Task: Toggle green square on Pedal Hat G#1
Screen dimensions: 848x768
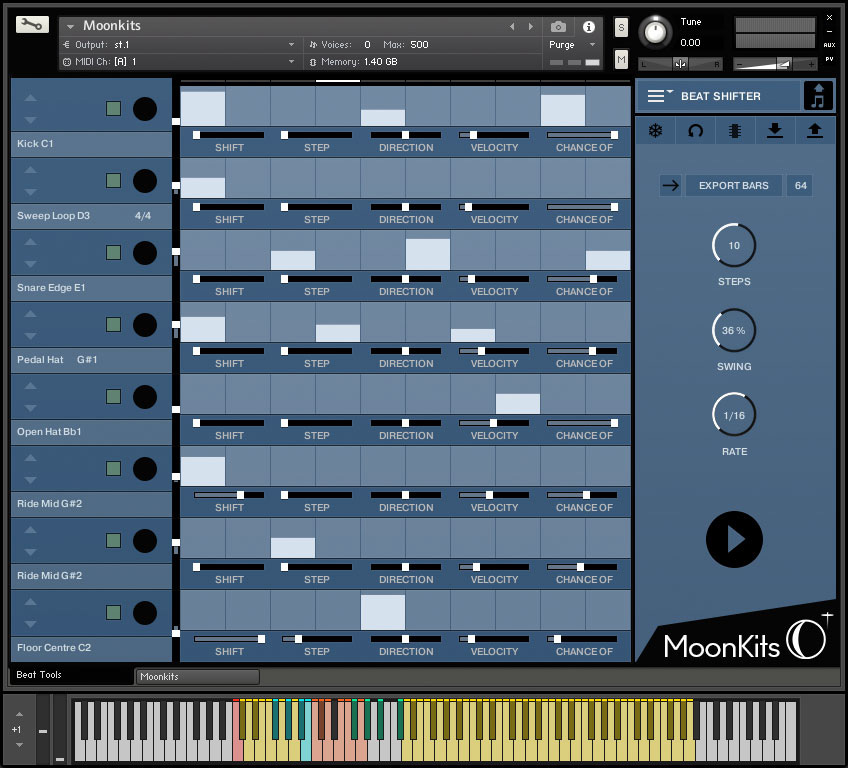Action: point(113,324)
